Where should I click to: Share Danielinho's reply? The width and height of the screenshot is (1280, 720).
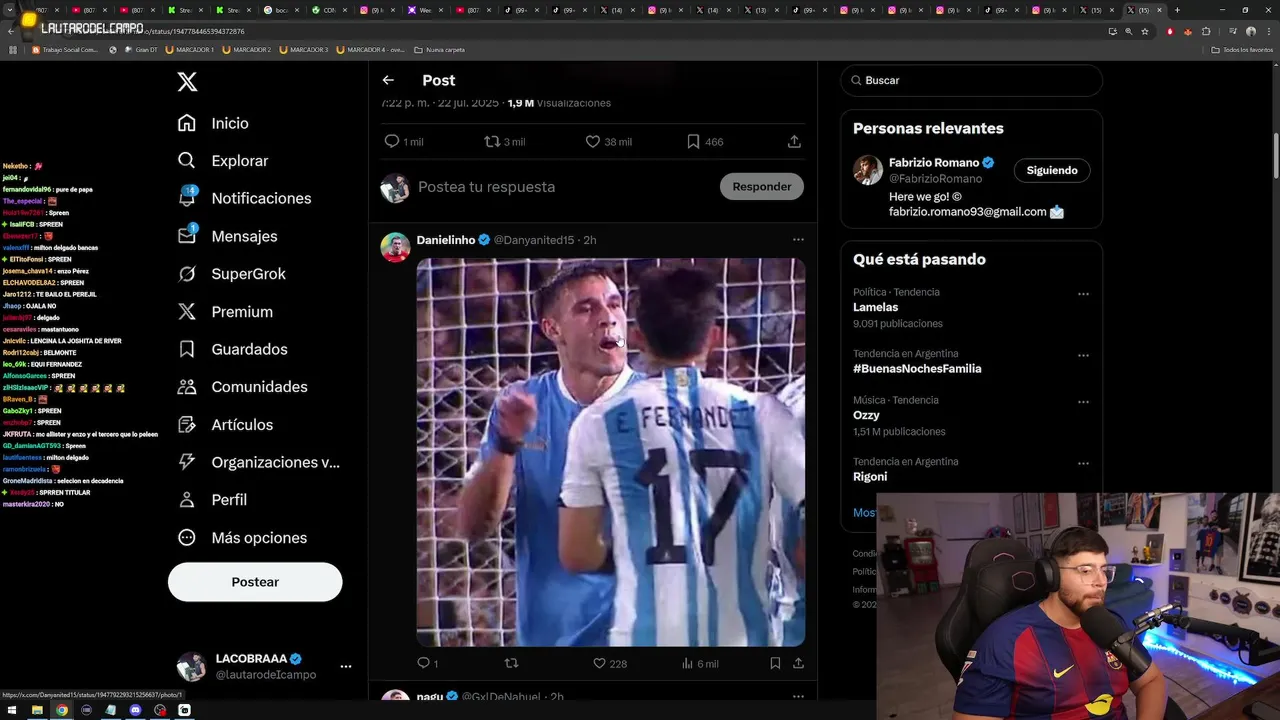point(798,663)
